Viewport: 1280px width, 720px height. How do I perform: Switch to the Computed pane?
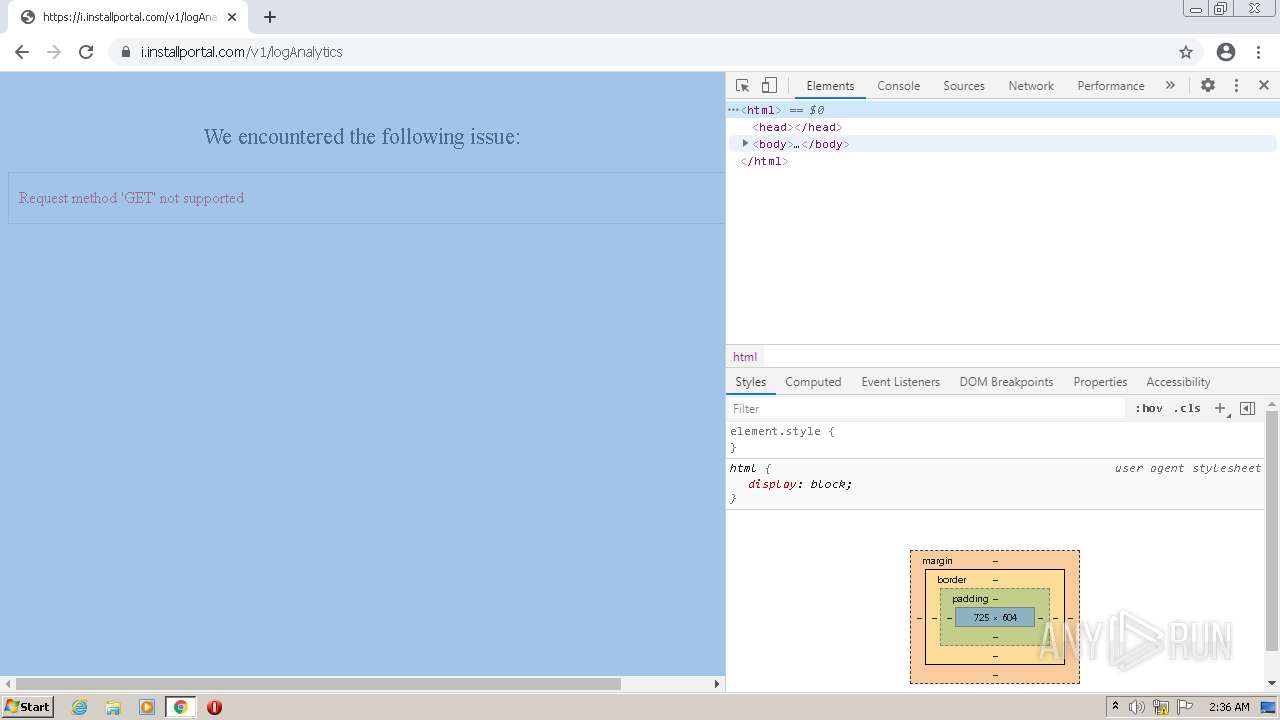point(813,382)
